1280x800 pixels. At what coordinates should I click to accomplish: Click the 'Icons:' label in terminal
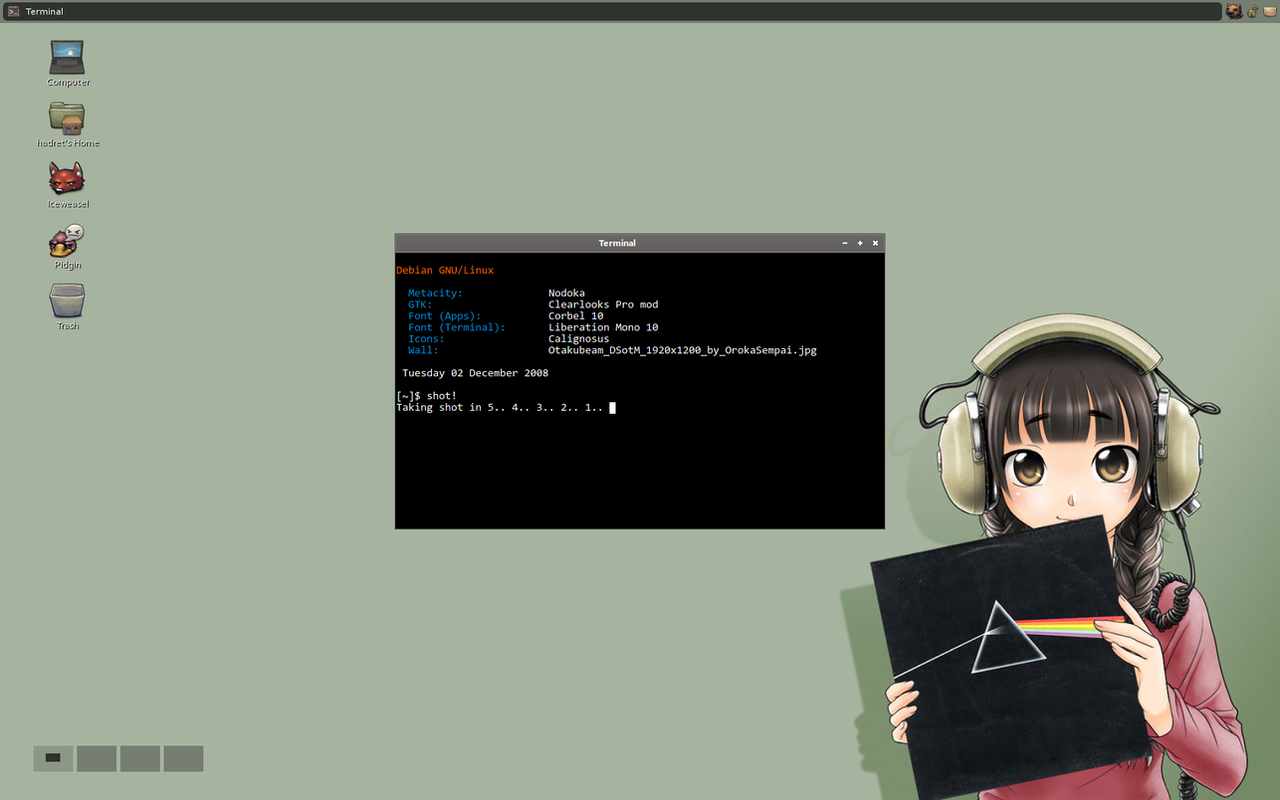coord(426,339)
